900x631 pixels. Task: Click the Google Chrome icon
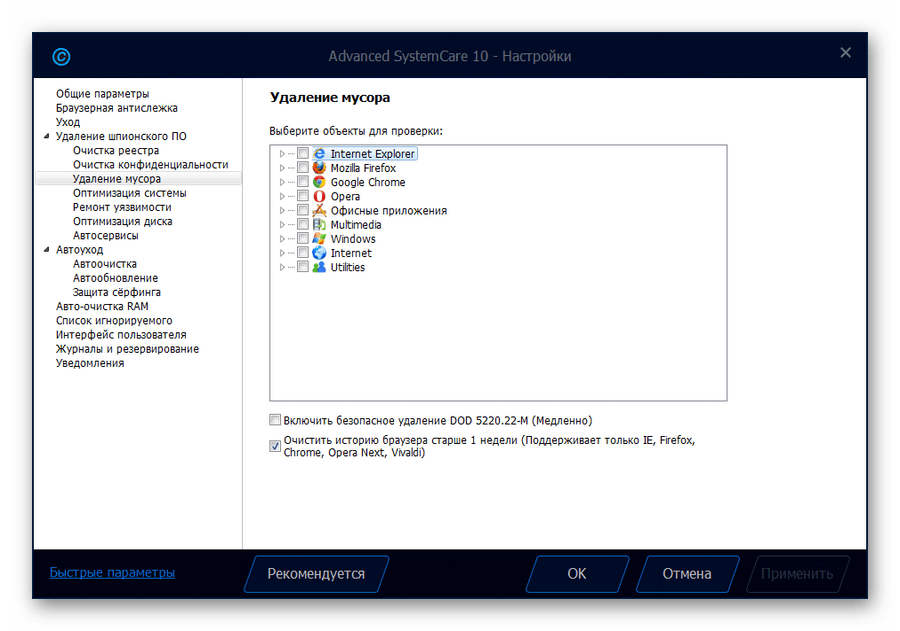tap(320, 182)
